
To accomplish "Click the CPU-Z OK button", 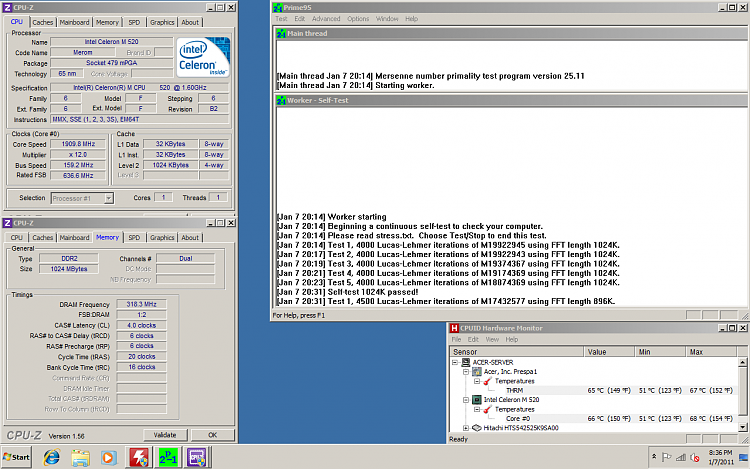I will (213, 435).
